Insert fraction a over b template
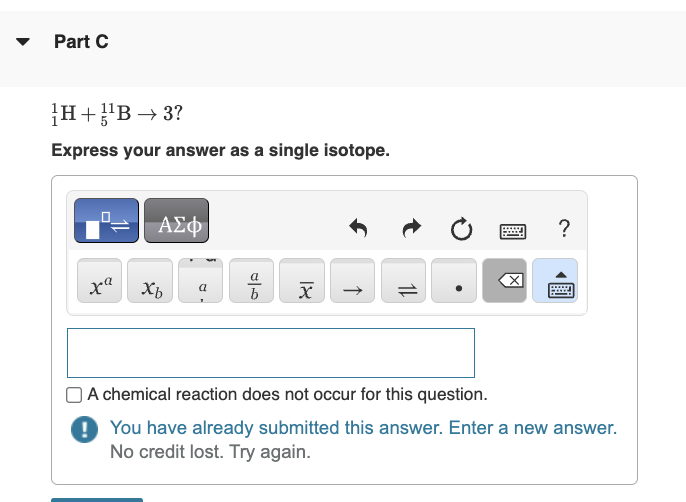Screen dimensions: 686x502 [252, 281]
